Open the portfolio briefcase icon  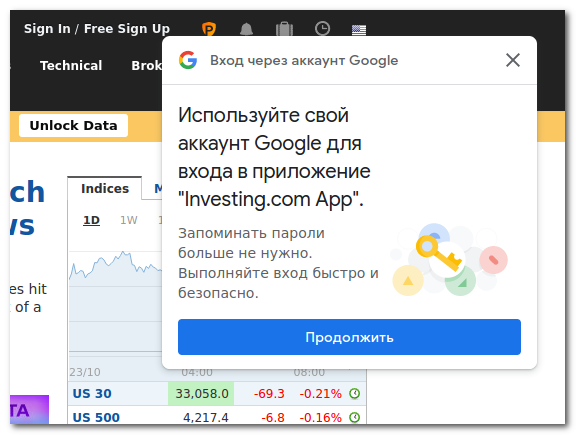click(284, 29)
